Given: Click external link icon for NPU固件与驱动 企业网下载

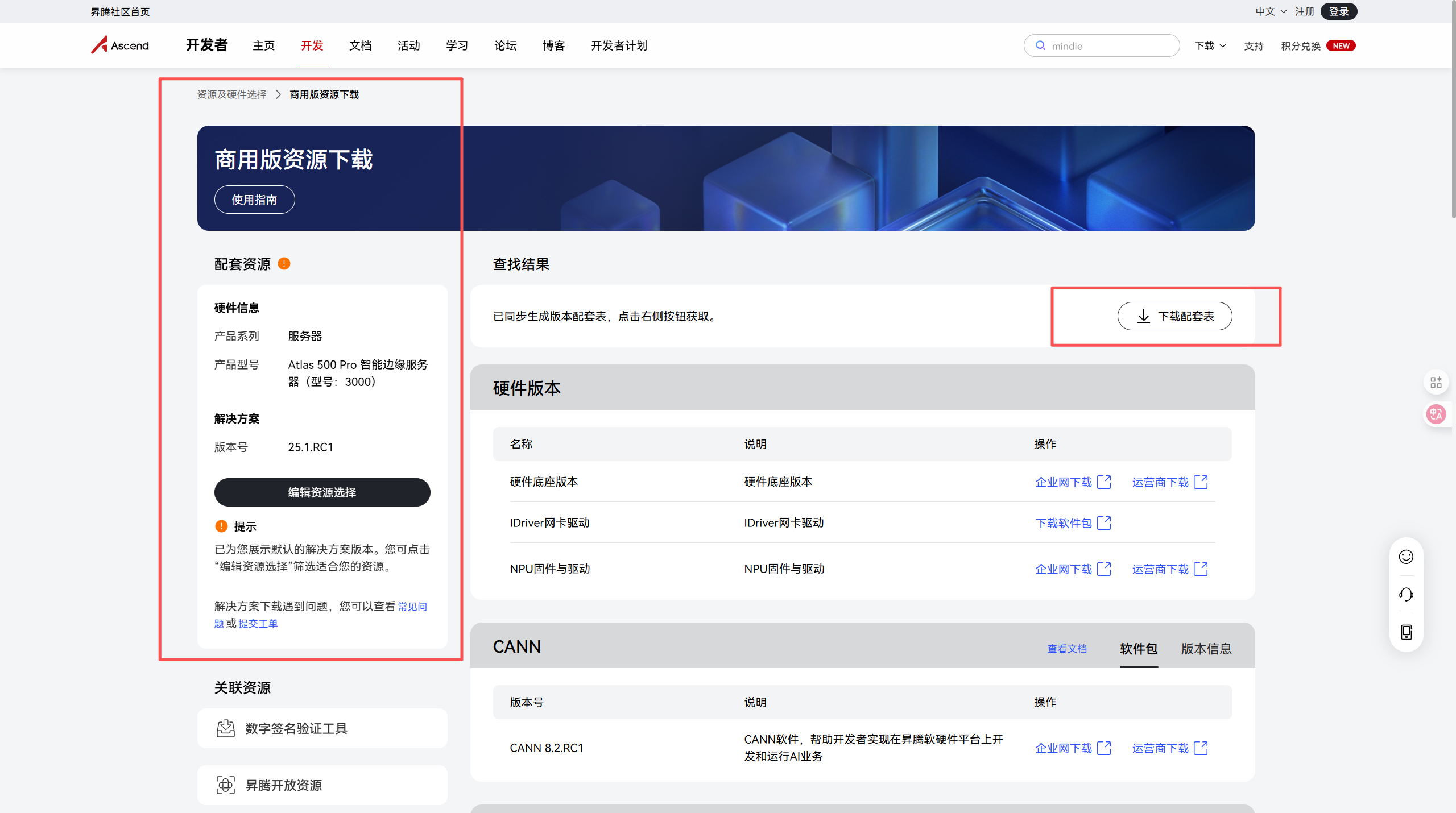Looking at the screenshot, I should pyautogui.click(x=1104, y=569).
